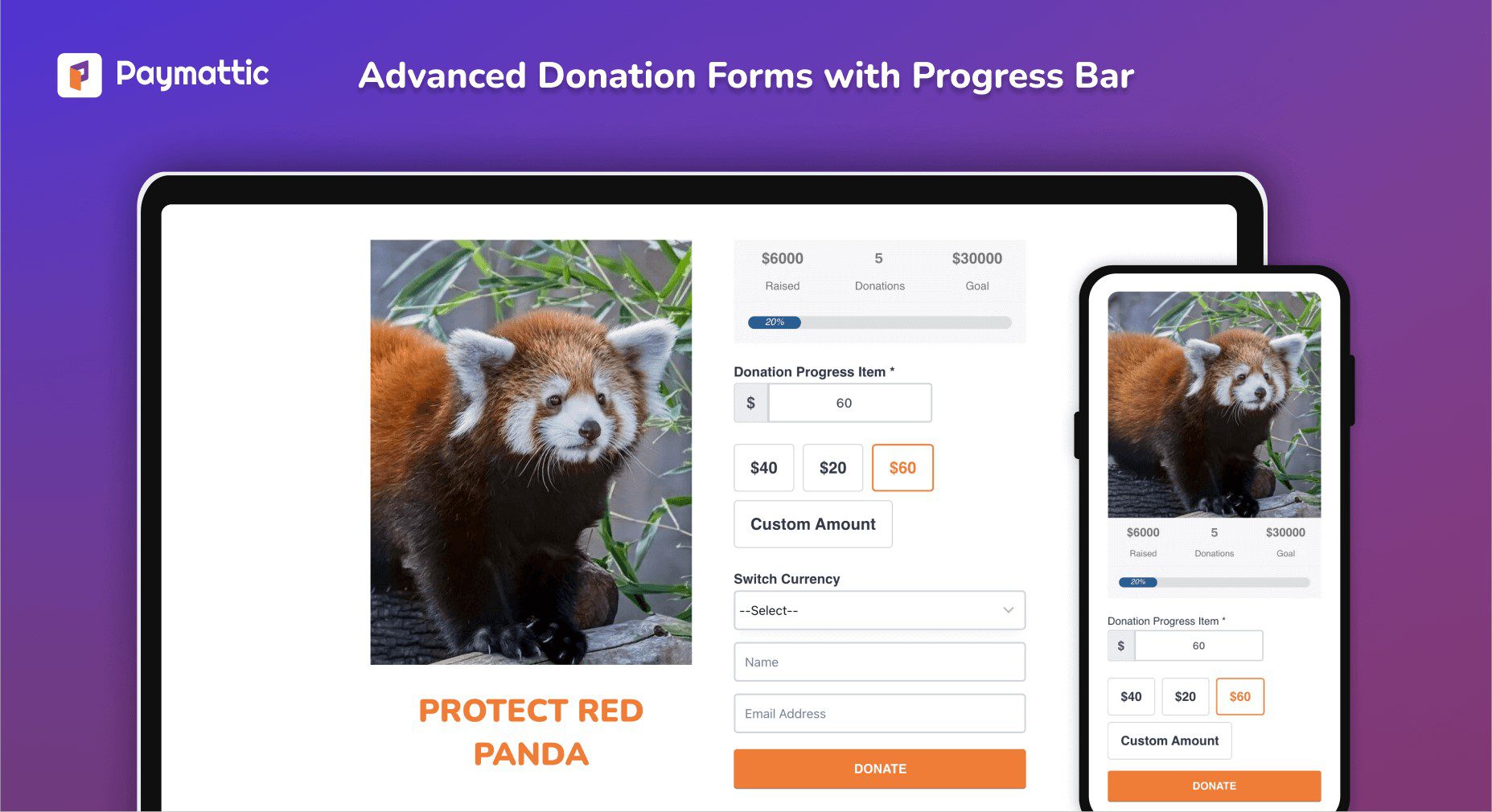Choose Custom Amount on the phone form
The width and height of the screenshot is (1492, 812).
(x=1169, y=740)
